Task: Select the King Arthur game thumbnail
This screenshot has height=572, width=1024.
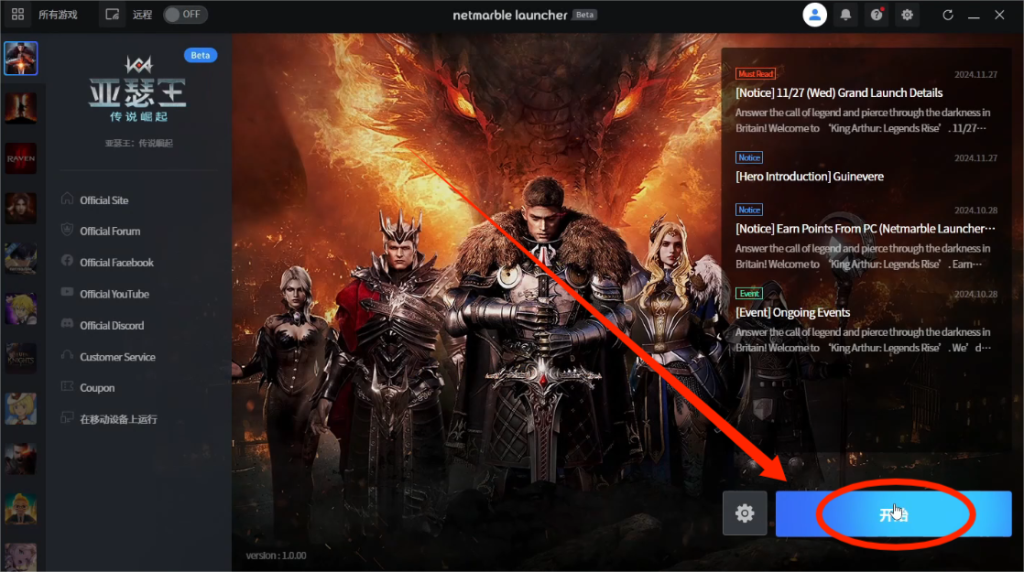Action: coord(20,57)
